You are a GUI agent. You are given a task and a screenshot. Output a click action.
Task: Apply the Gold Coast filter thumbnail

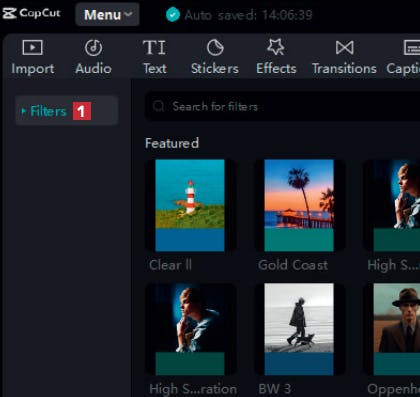[299, 205]
